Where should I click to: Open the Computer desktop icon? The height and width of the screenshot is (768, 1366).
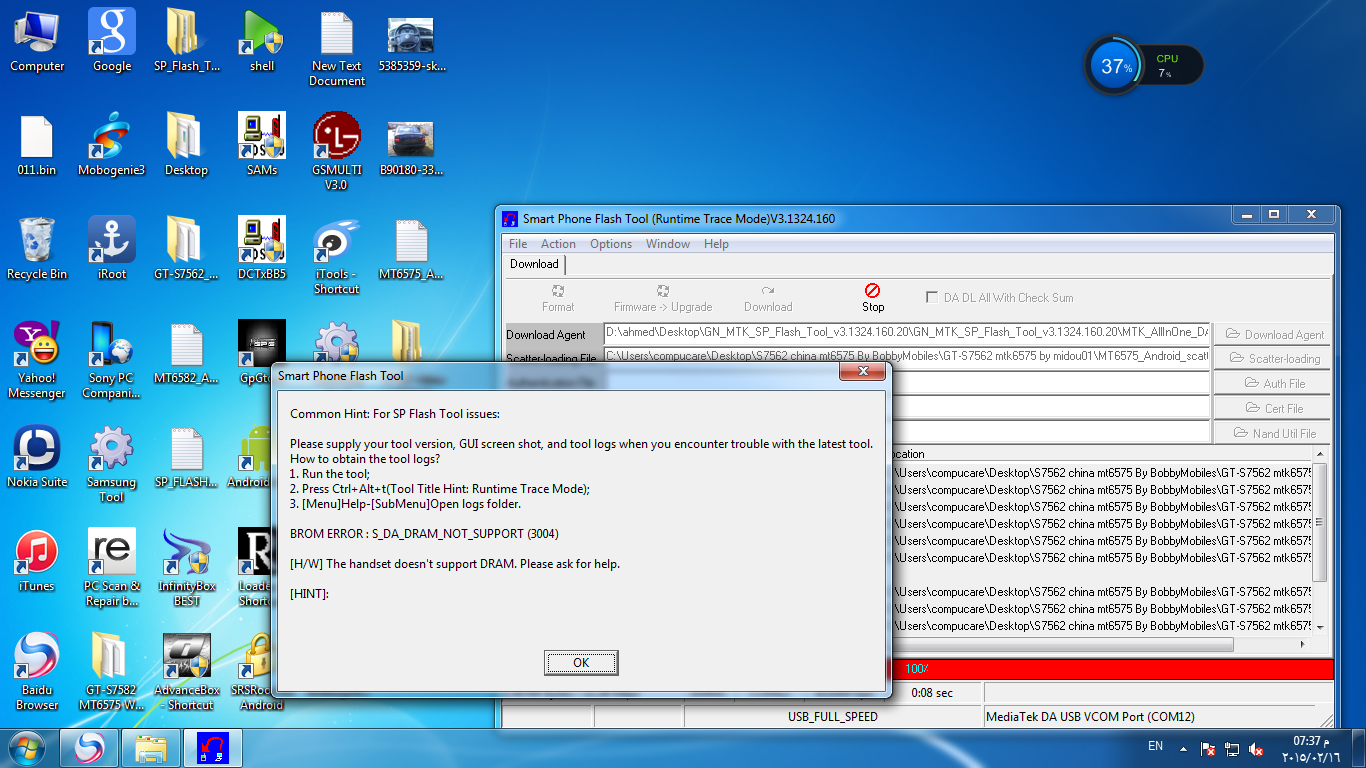(x=37, y=41)
